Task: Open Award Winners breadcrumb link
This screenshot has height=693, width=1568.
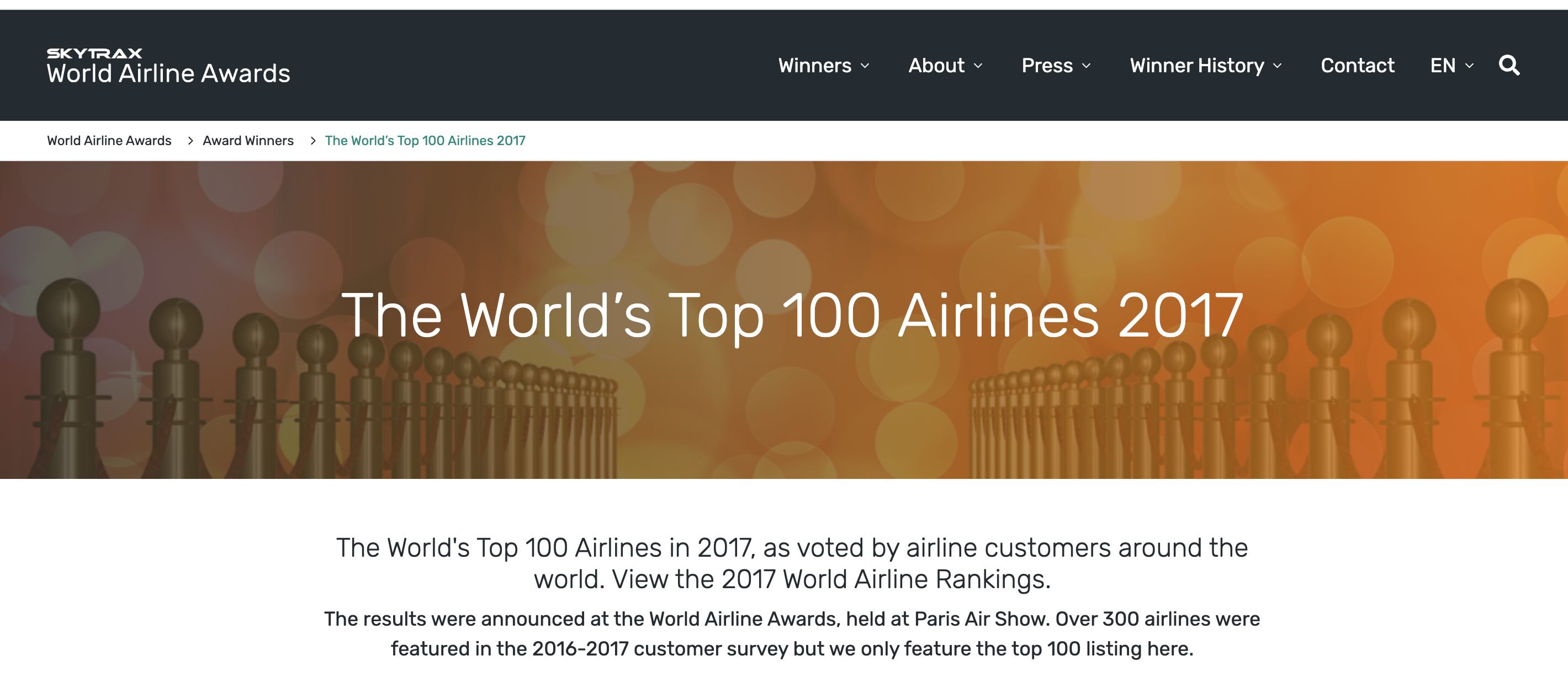Action: click(x=248, y=141)
